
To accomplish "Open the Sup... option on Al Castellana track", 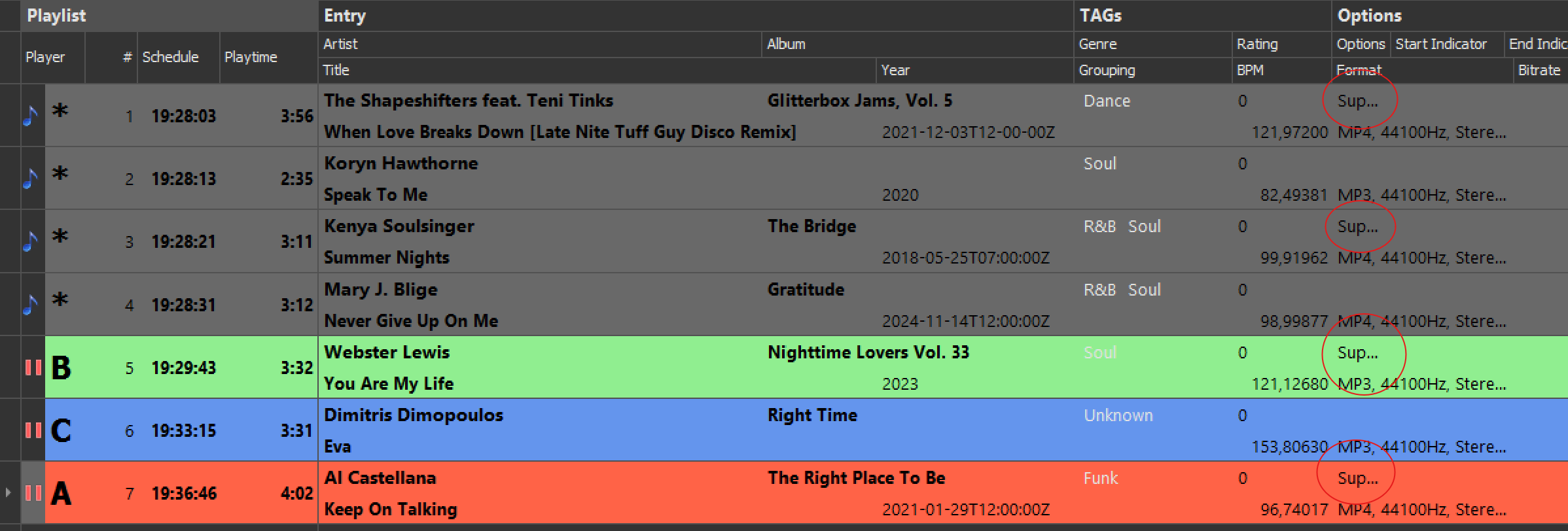I will tap(1357, 478).
